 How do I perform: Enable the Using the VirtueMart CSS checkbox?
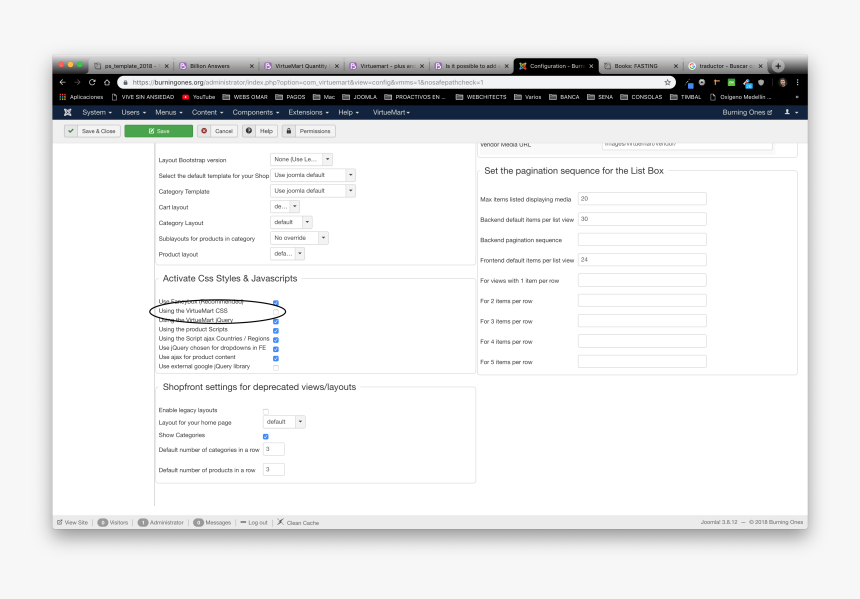(x=276, y=311)
